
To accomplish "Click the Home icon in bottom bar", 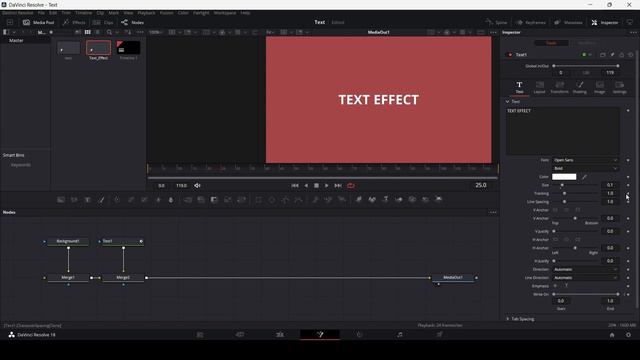I will pyautogui.click(x=612, y=335).
